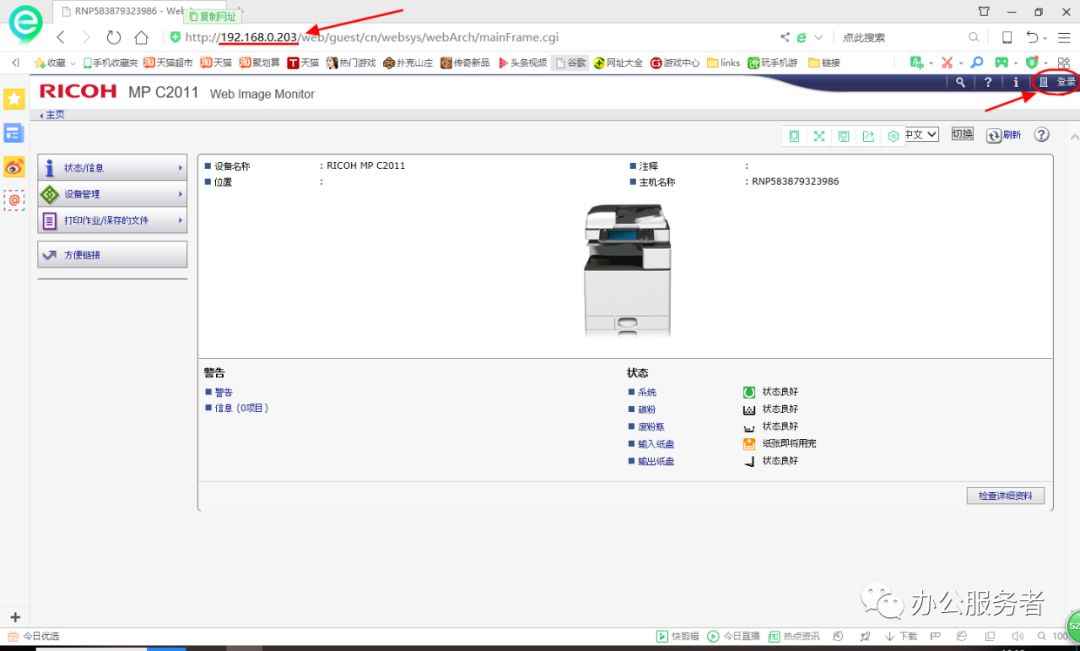The height and width of the screenshot is (651, 1080).
Task: Click the Ricoh header help question mark
Action: tap(988, 82)
